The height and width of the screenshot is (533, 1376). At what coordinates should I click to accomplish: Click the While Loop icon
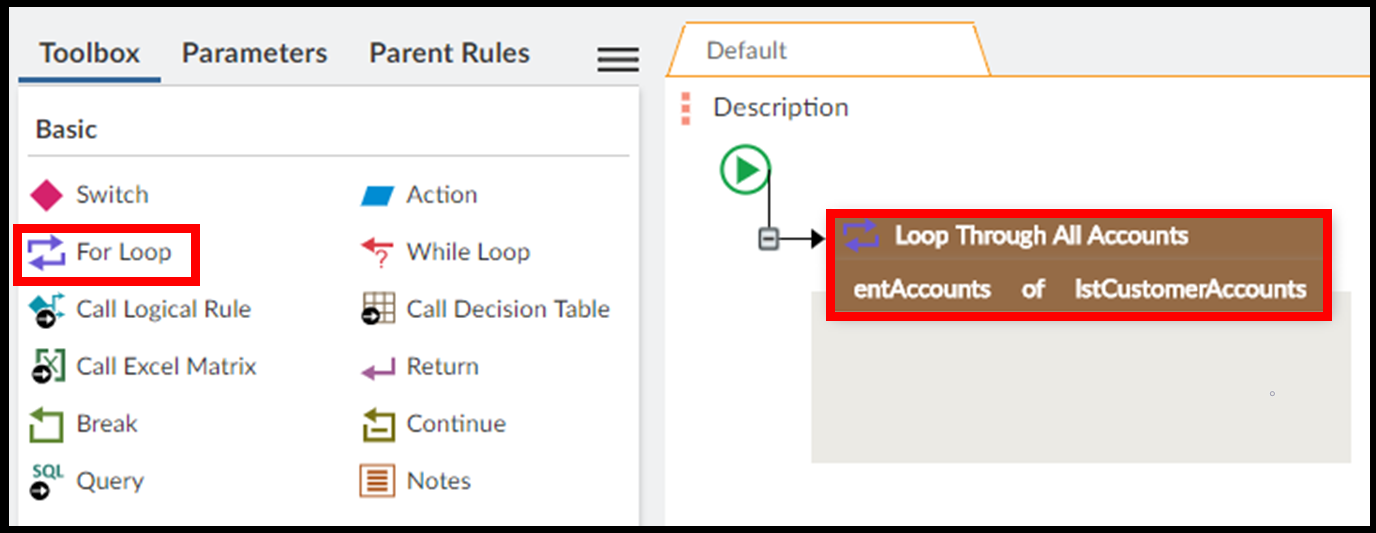tap(377, 253)
